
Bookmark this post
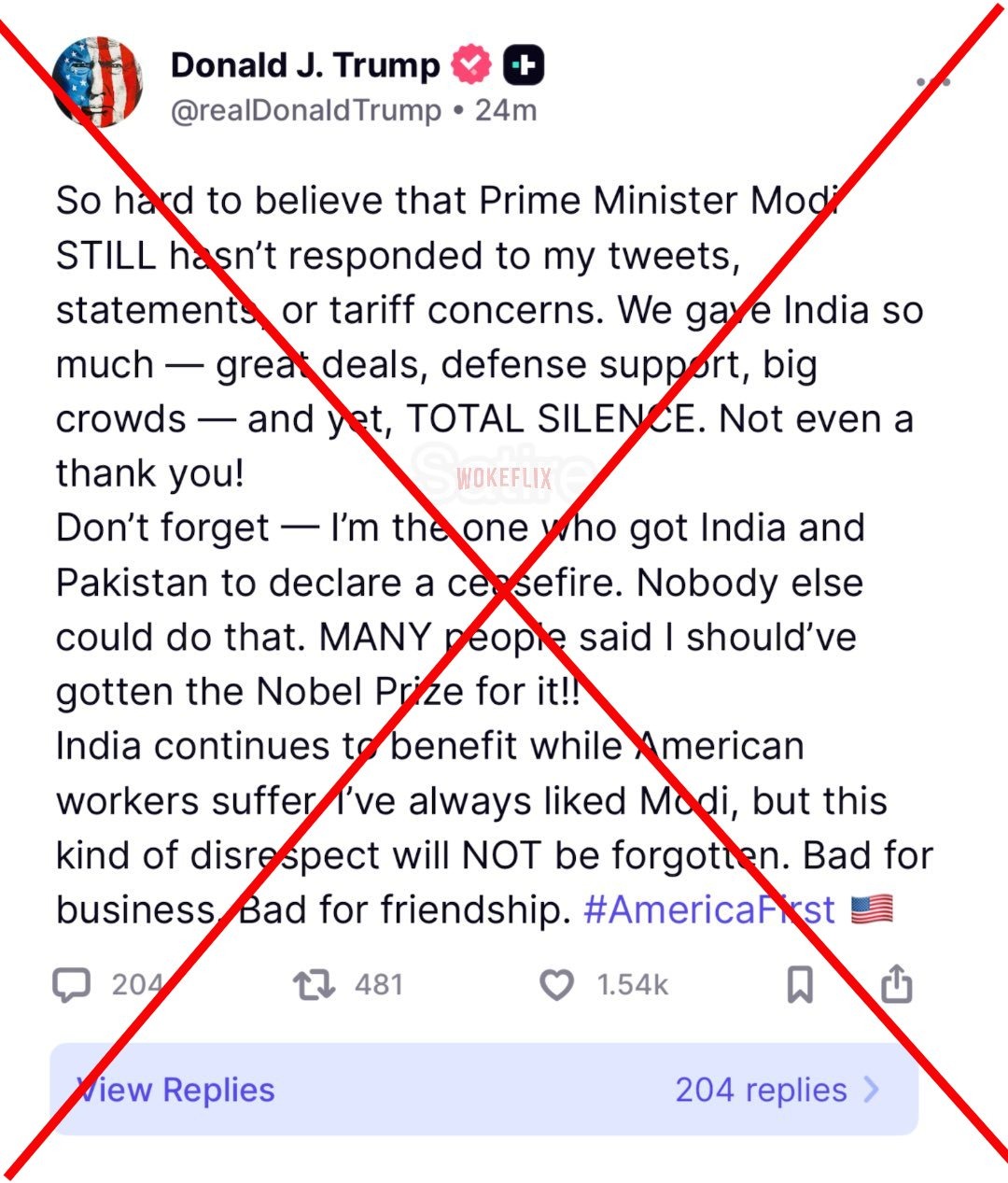click(x=800, y=985)
